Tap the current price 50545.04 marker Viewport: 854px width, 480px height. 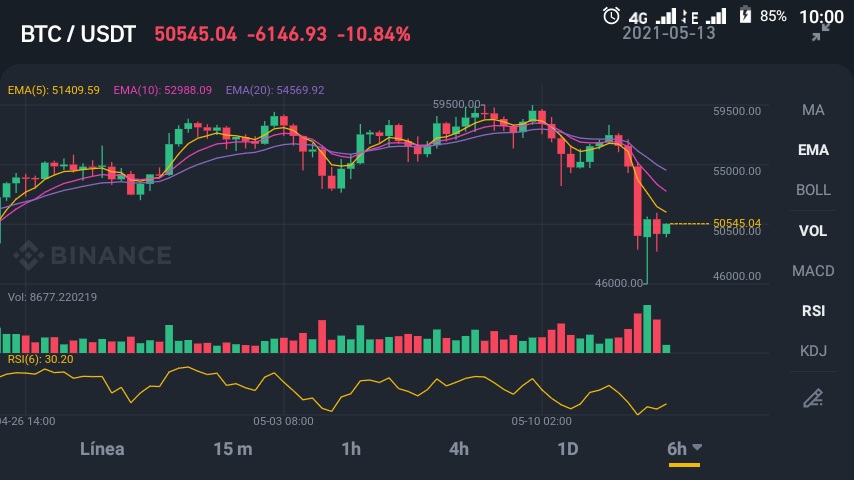[737, 223]
